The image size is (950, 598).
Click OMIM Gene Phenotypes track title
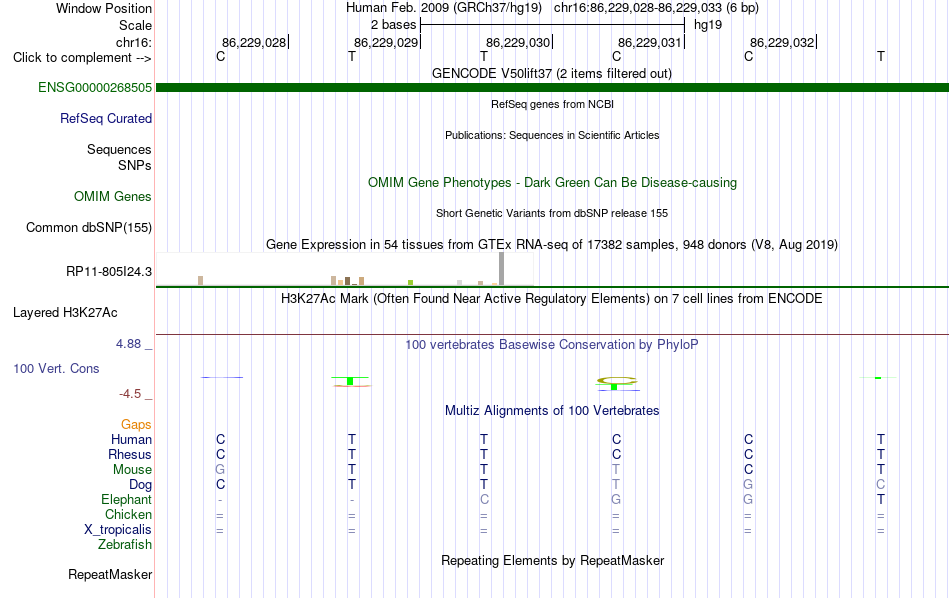tap(552, 182)
